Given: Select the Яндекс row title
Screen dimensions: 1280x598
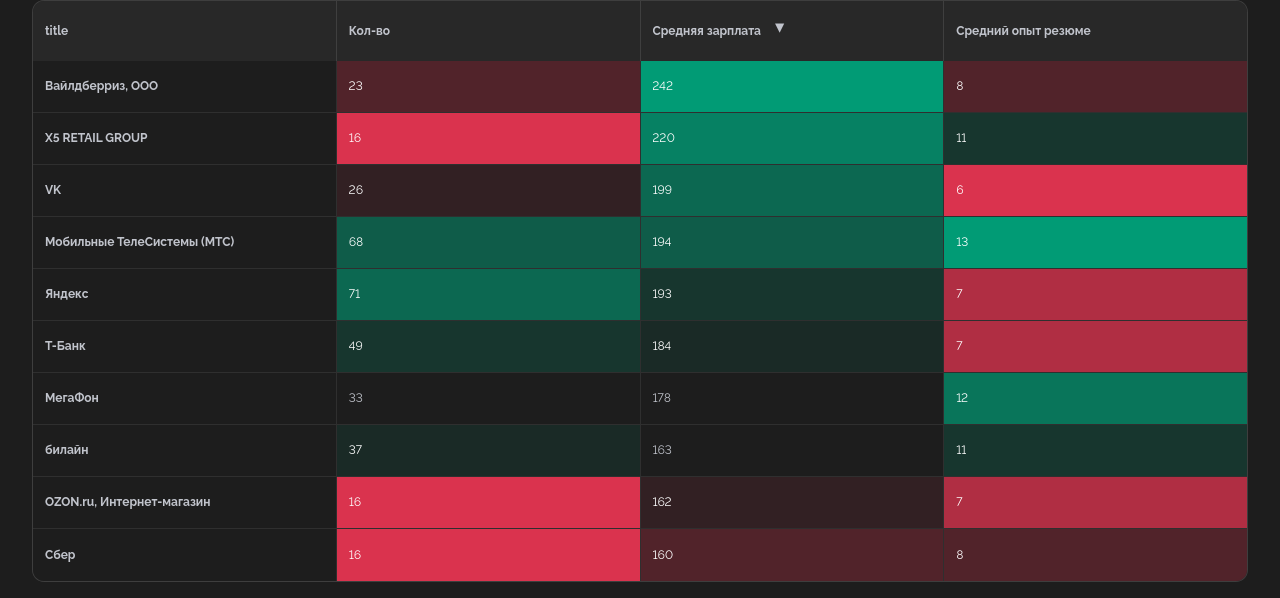Looking at the screenshot, I should [66, 294].
